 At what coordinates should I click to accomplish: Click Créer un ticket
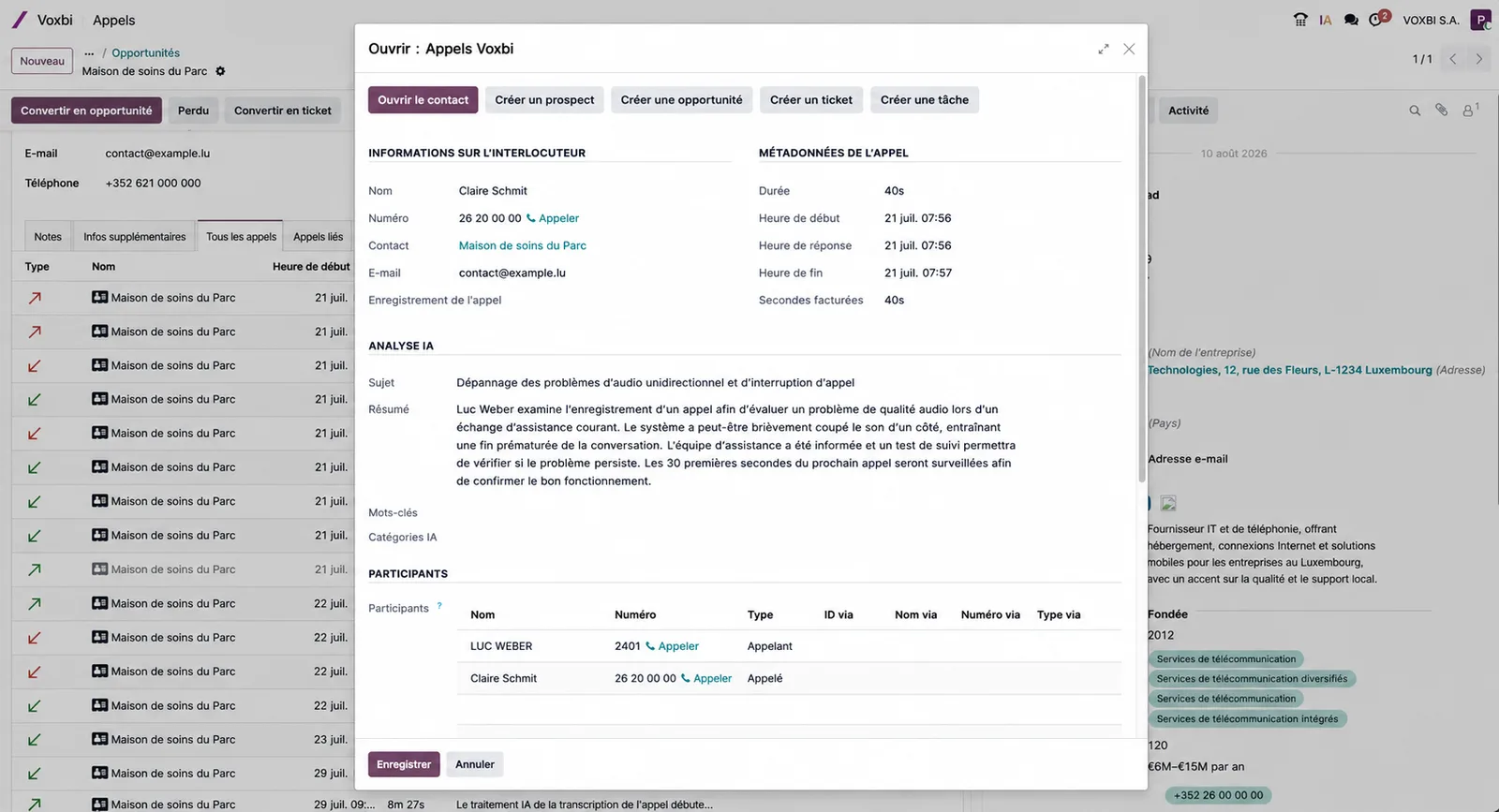(811, 100)
